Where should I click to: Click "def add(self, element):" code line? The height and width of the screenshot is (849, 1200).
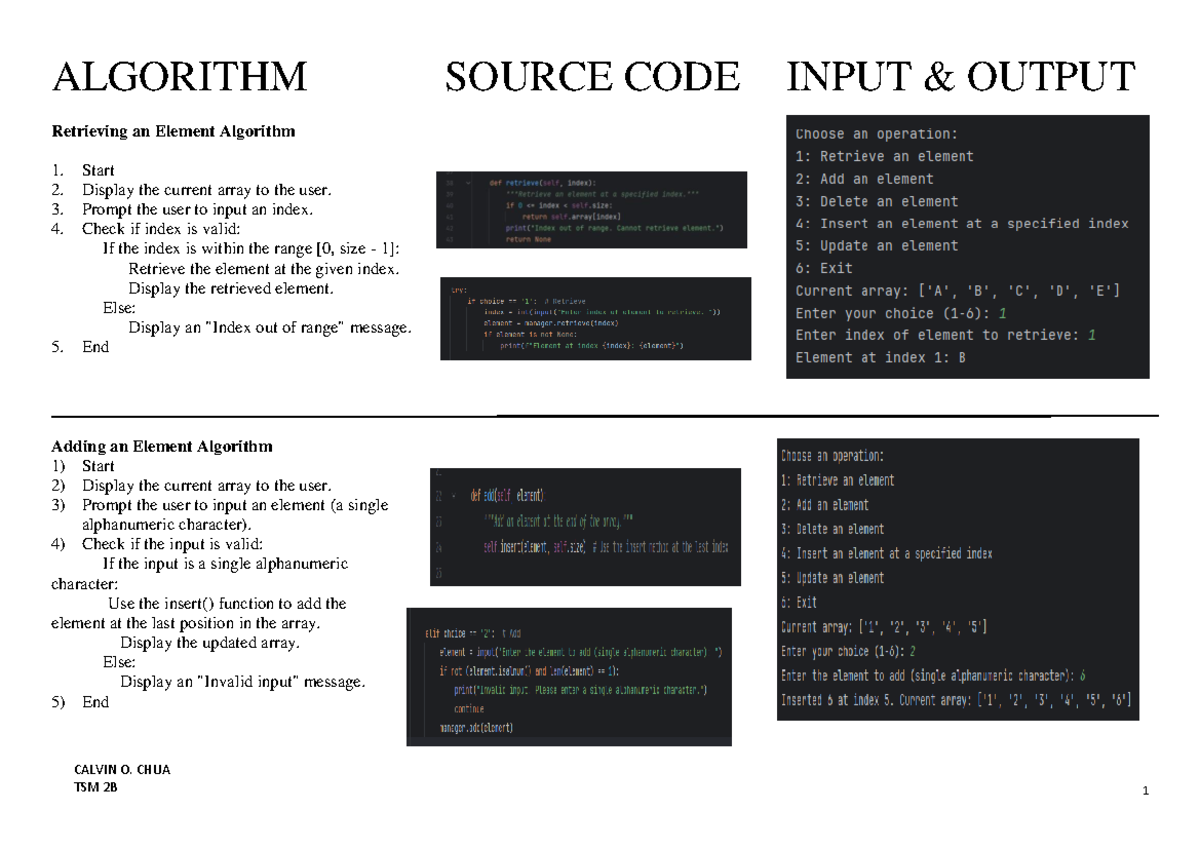508,497
